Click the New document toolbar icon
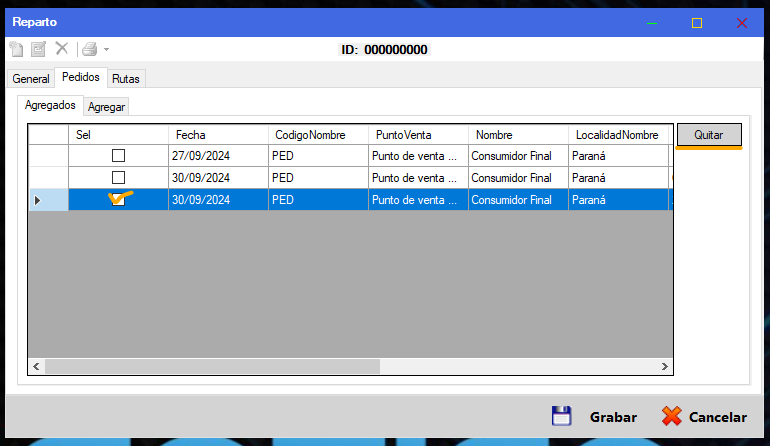Image resolution: width=770 pixels, height=446 pixels. click(x=16, y=49)
